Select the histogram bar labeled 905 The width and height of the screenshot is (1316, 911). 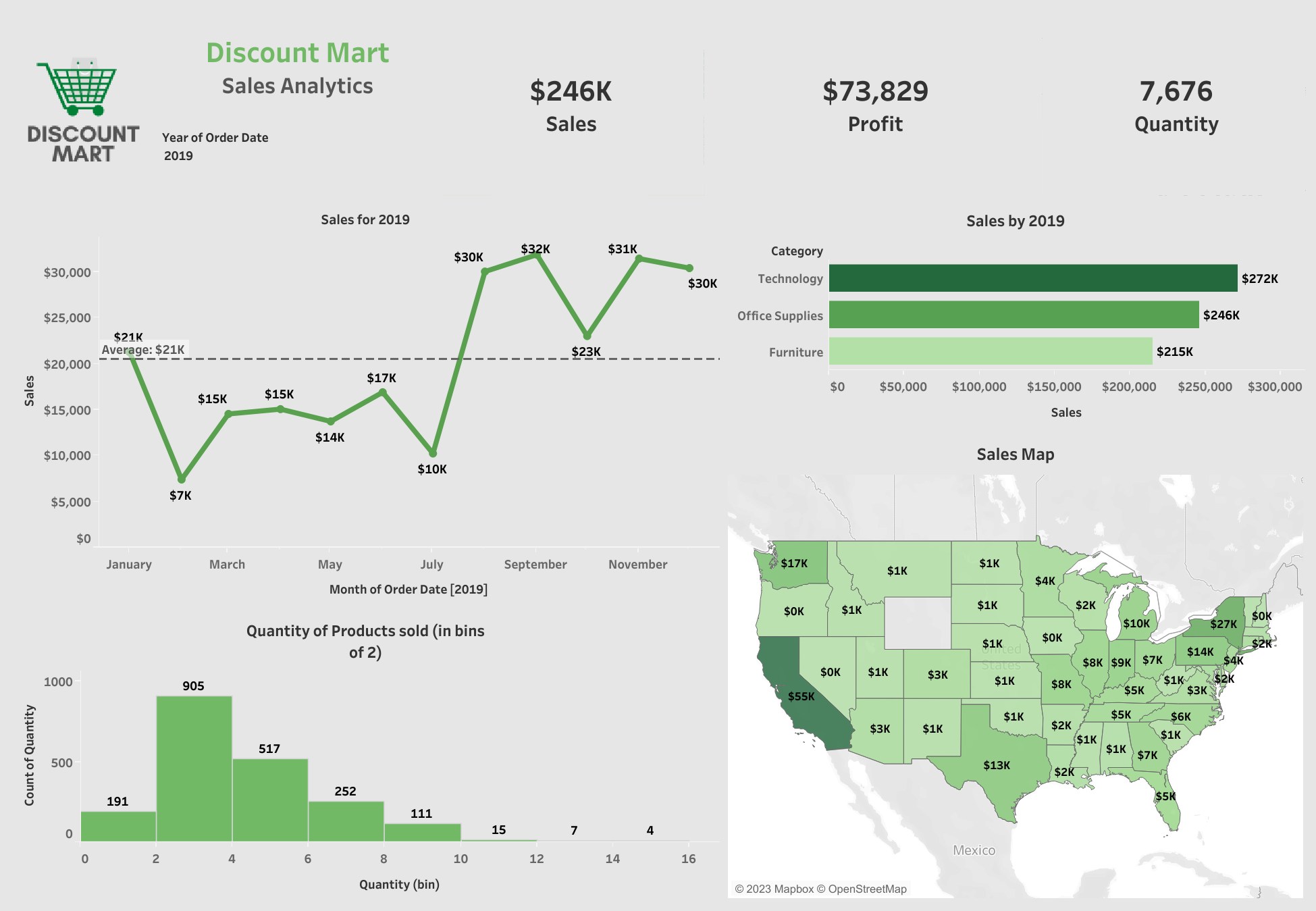pyautogui.click(x=194, y=768)
